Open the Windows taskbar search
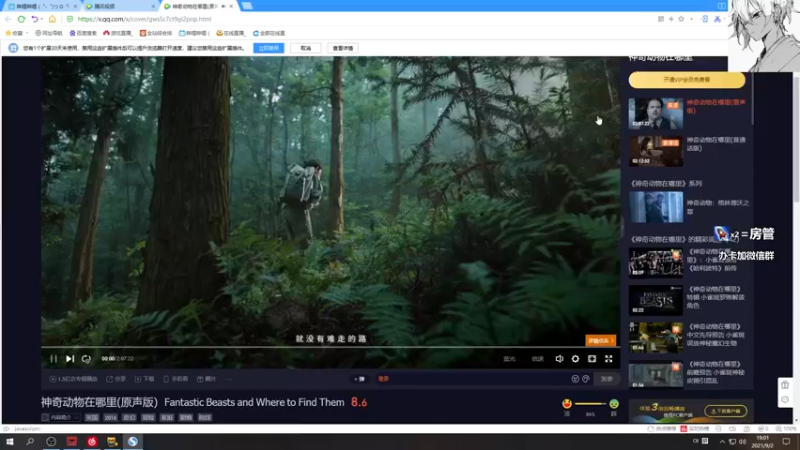 tap(30, 441)
